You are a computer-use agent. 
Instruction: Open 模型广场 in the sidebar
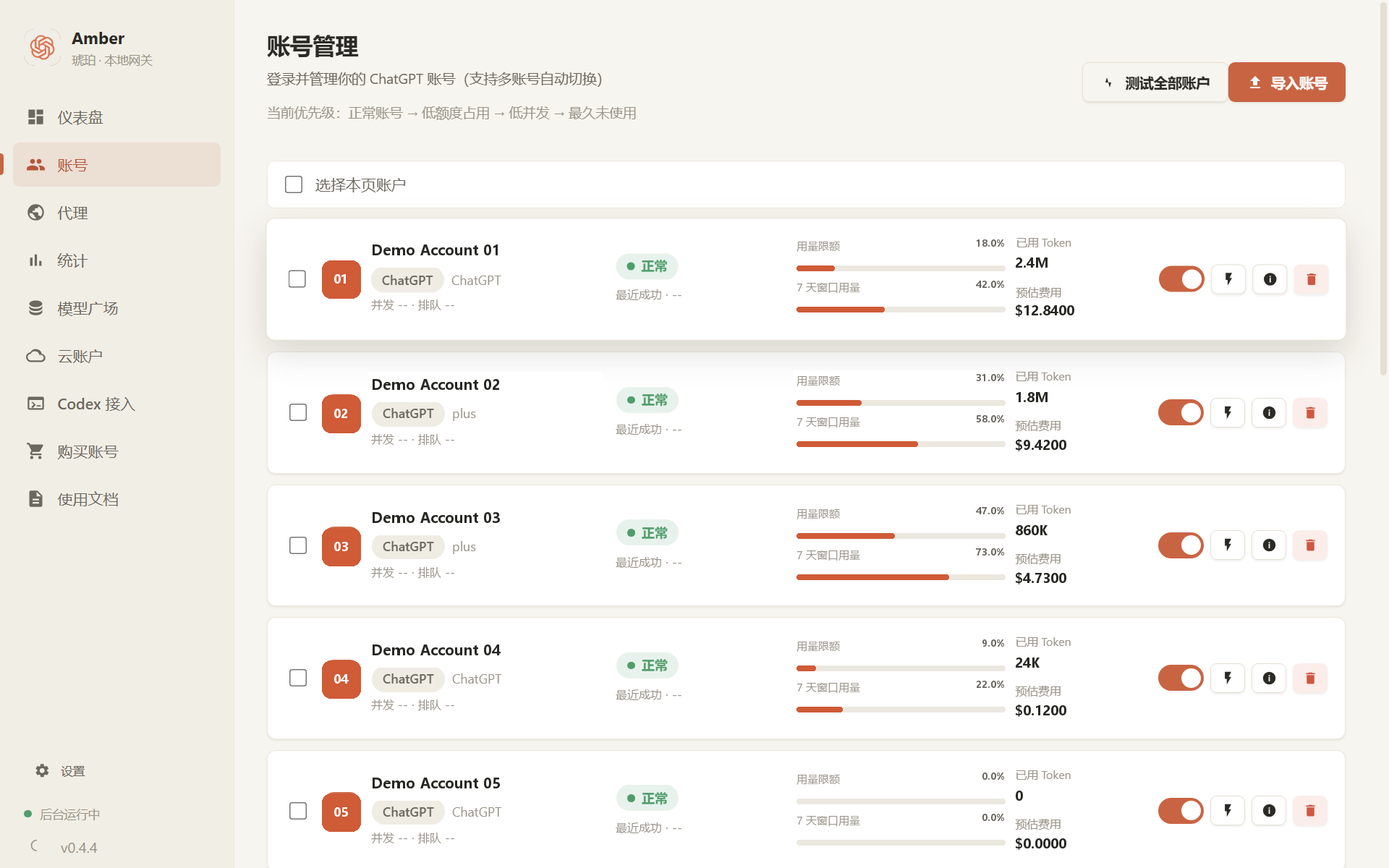point(116,308)
